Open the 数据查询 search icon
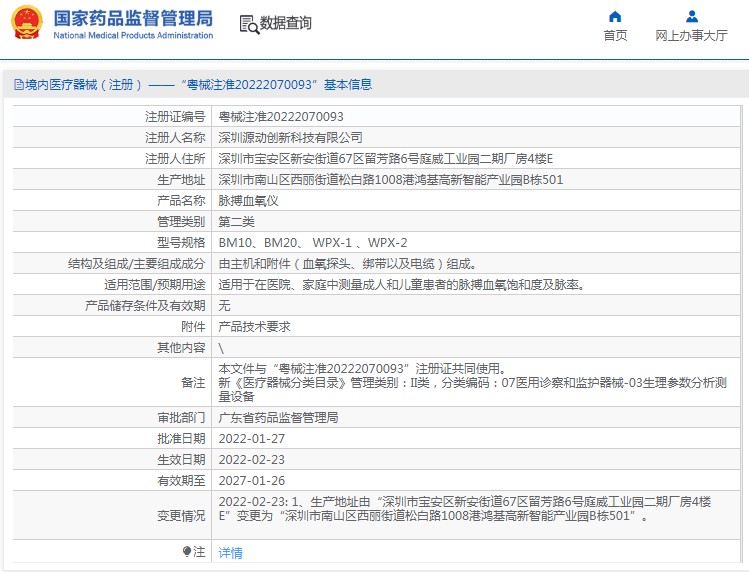 point(249,24)
